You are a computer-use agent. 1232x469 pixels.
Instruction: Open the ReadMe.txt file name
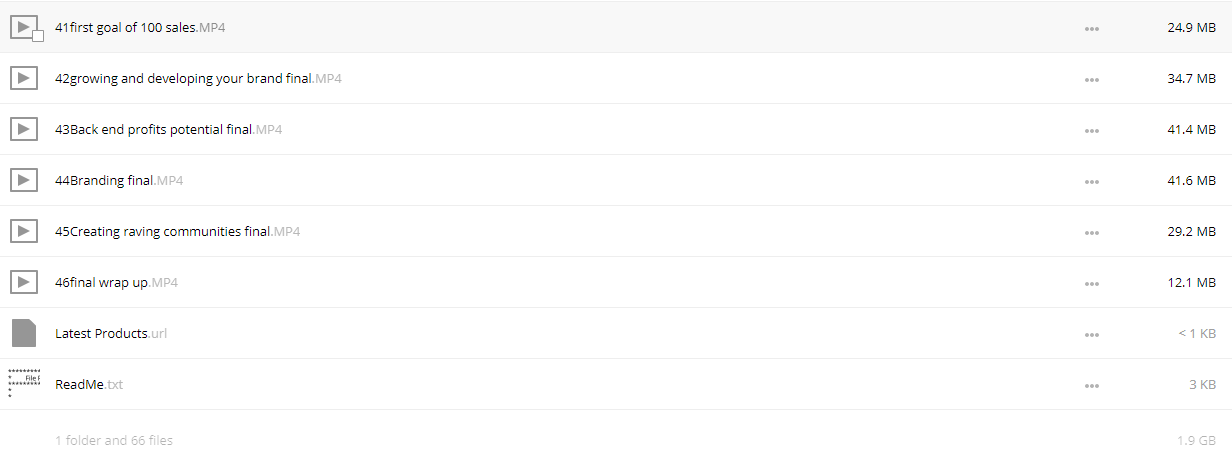89,384
